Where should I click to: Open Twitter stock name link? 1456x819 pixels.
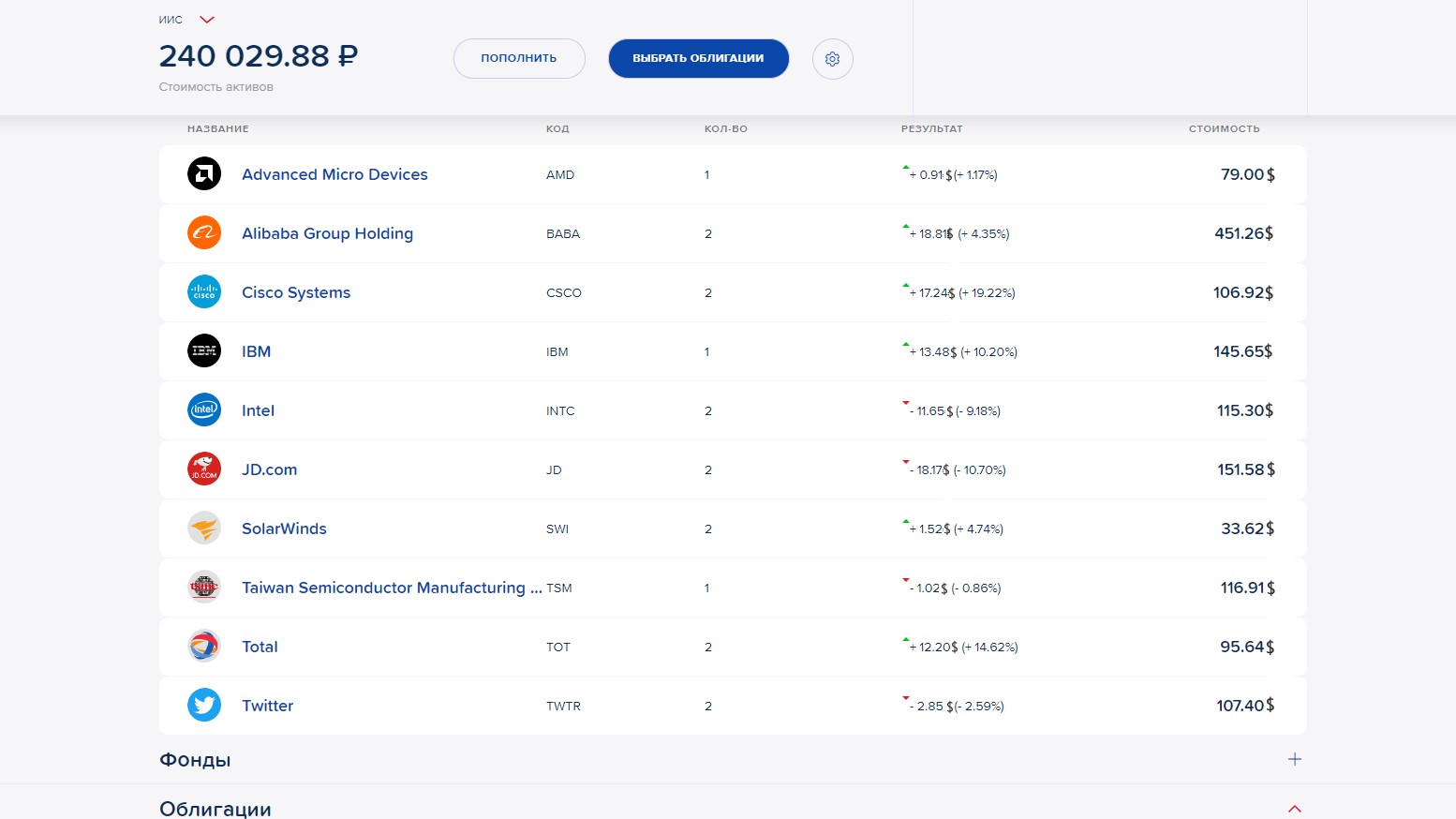click(x=267, y=706)
